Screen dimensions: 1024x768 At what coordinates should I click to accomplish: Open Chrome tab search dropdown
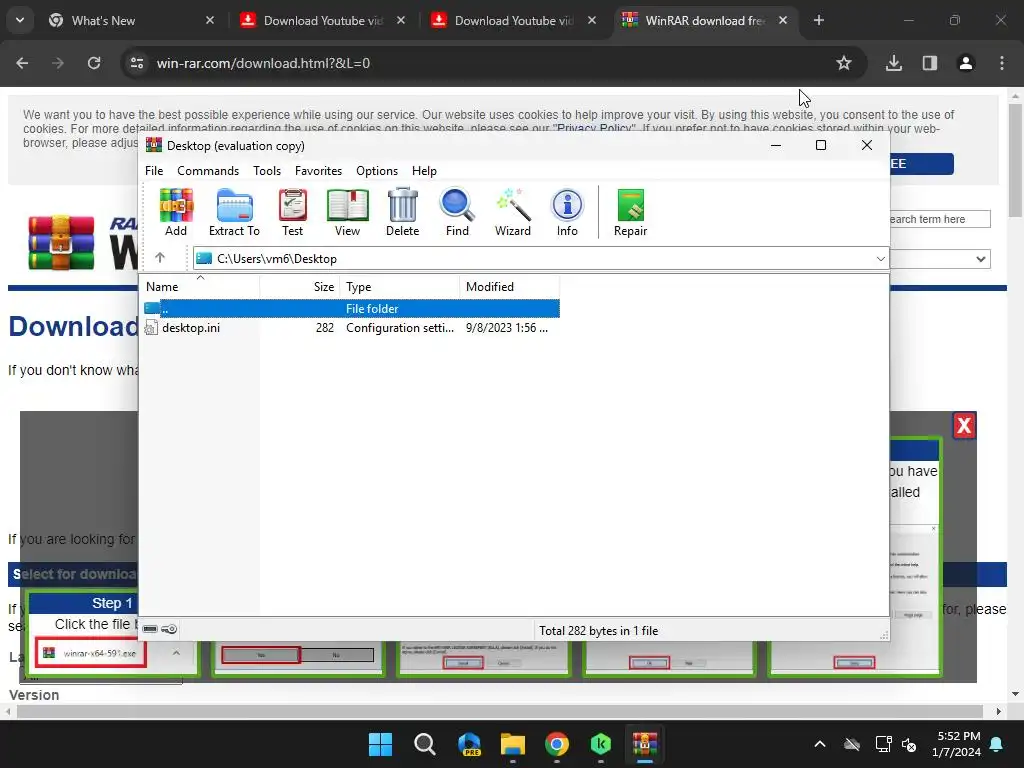pos(20,20)
